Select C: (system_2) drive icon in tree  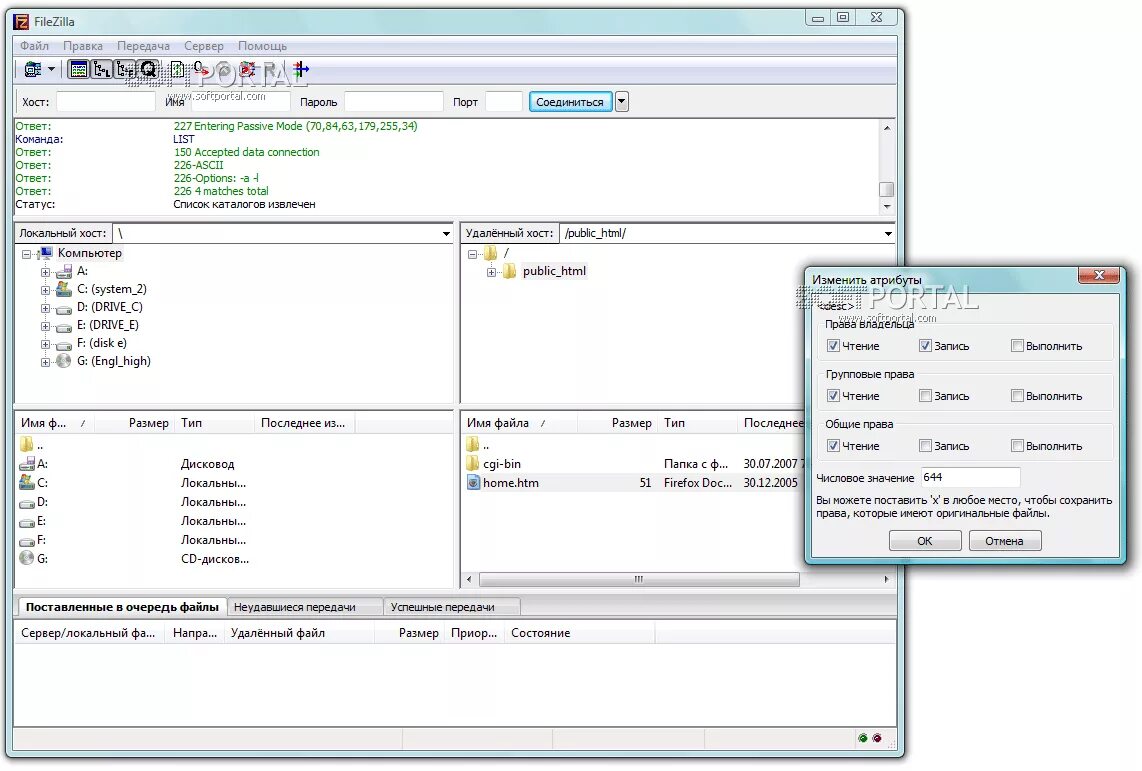pos(64,289)
